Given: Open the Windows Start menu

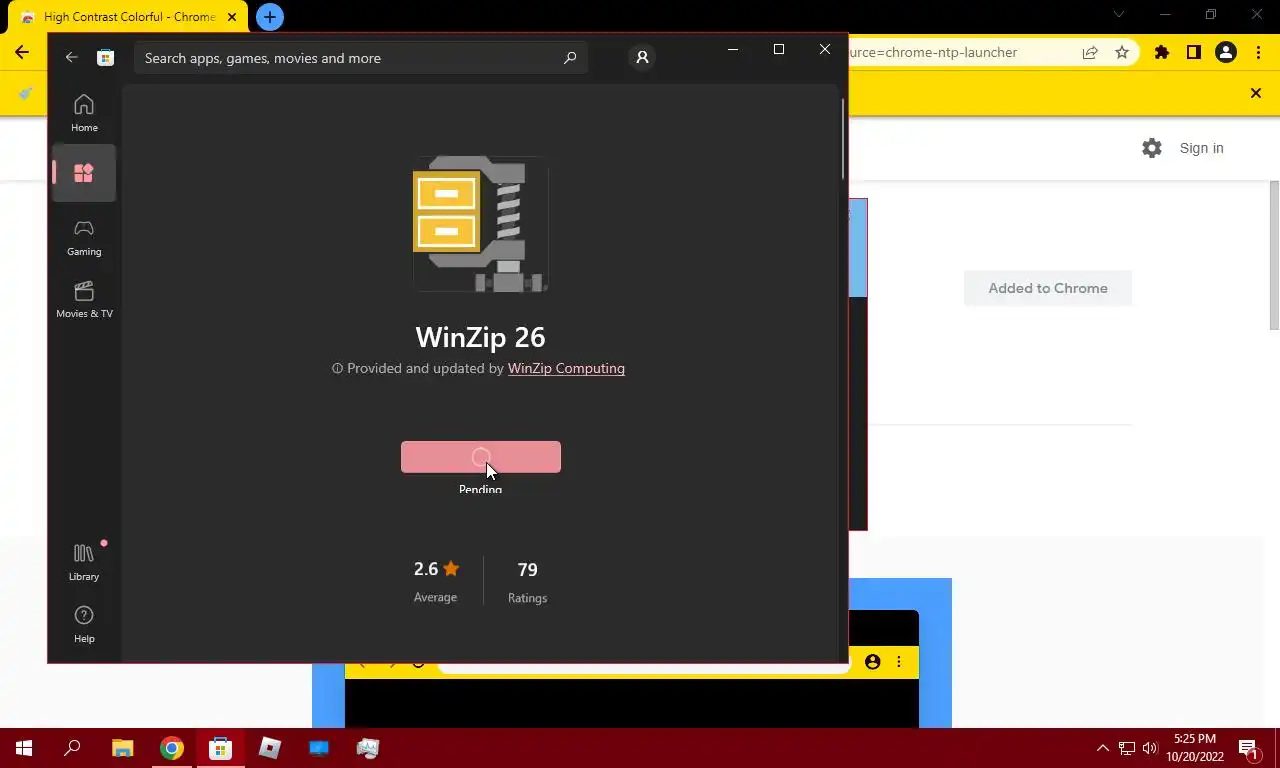Looking at the screenshot, I should coord(24,748).
